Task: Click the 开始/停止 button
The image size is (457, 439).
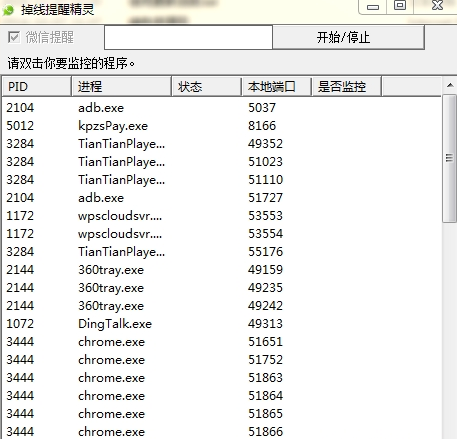Action: (349, 37)
